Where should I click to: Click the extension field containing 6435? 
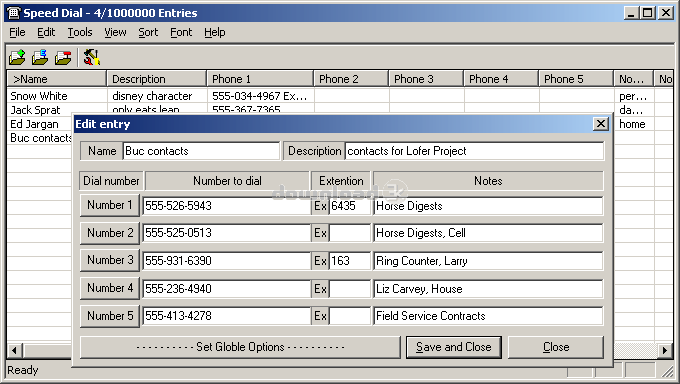point(350,206)
